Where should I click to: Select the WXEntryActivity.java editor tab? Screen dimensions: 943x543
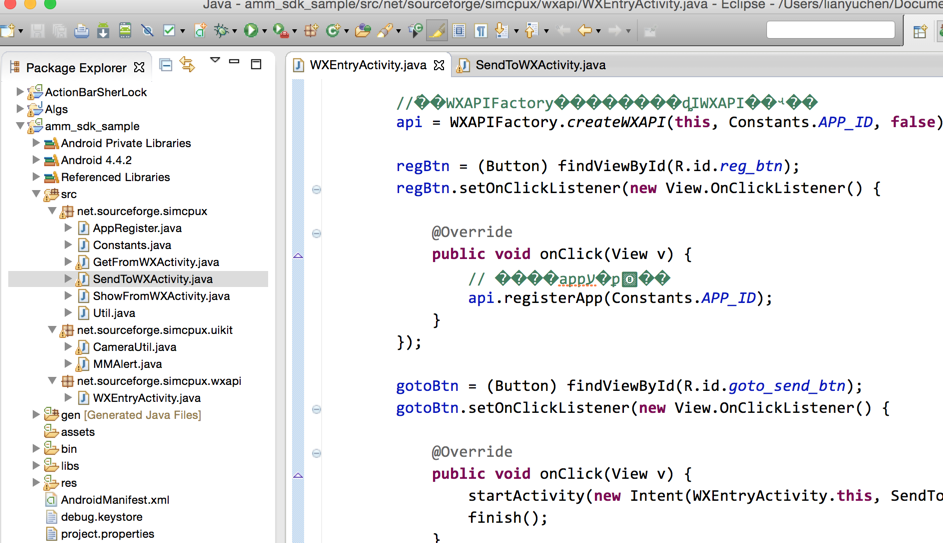(367, 65)
